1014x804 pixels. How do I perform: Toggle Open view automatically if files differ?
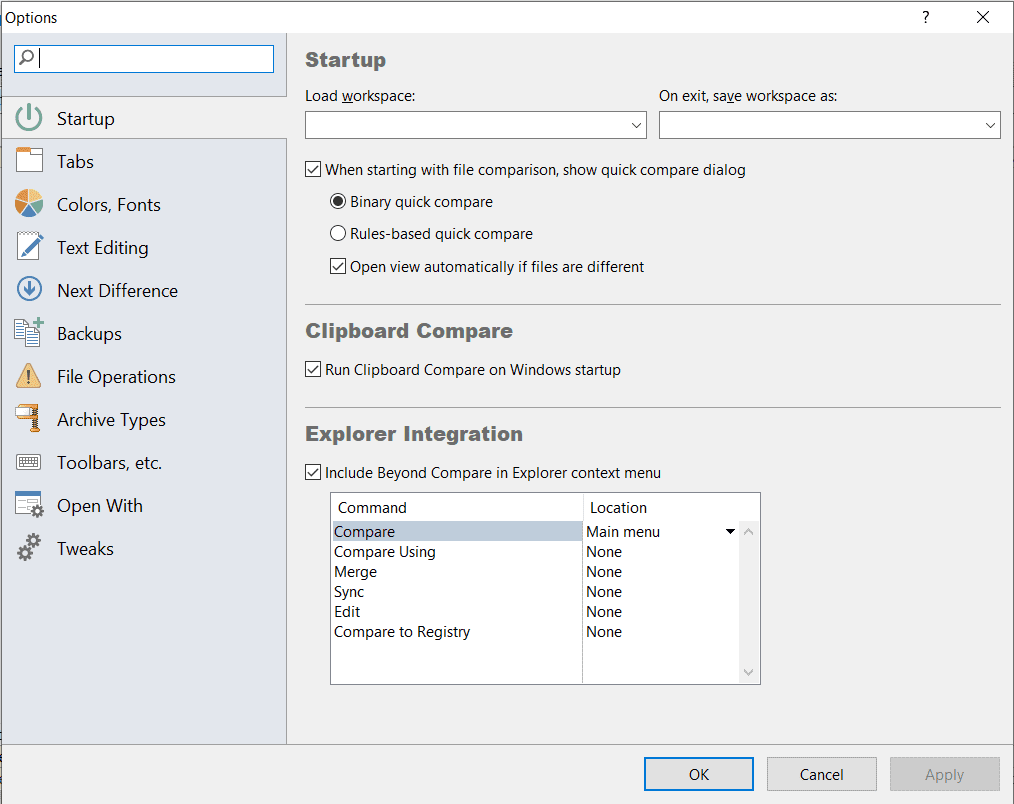338,266
